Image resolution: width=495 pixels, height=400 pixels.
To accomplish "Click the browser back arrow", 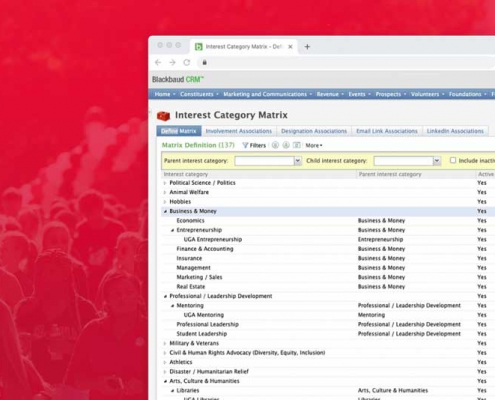I will 158,62.
